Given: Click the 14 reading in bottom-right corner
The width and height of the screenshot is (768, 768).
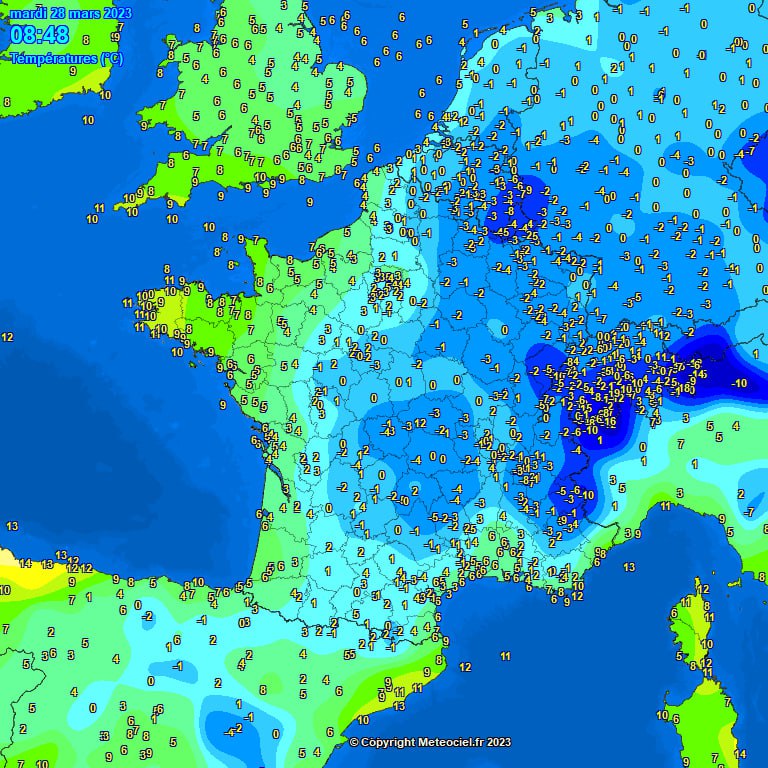Looking at the screenshot, I should click(740, 754).
